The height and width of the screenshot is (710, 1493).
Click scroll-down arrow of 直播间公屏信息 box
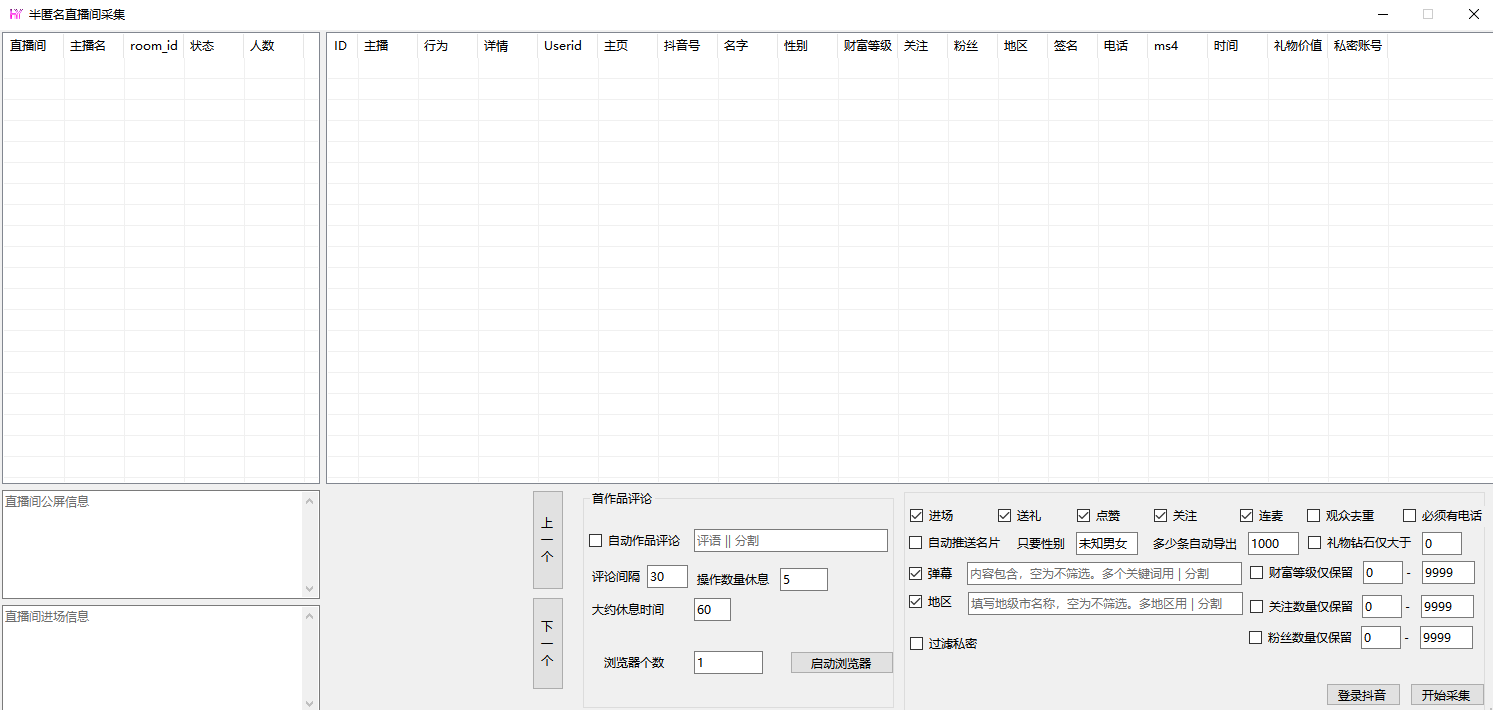(310, 589)
